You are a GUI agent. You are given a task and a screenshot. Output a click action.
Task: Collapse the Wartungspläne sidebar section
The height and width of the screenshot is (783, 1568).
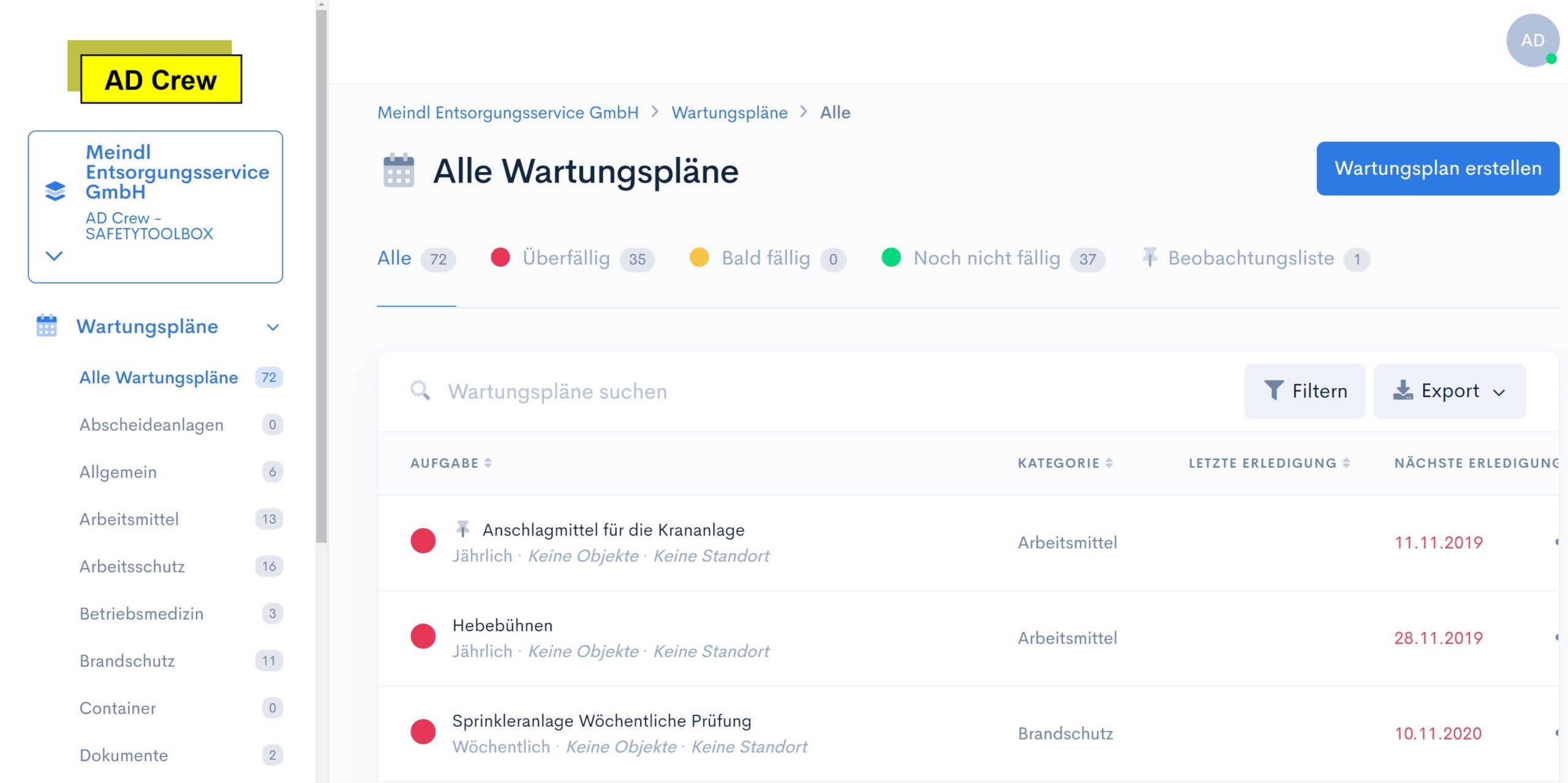tap(273, 327)
